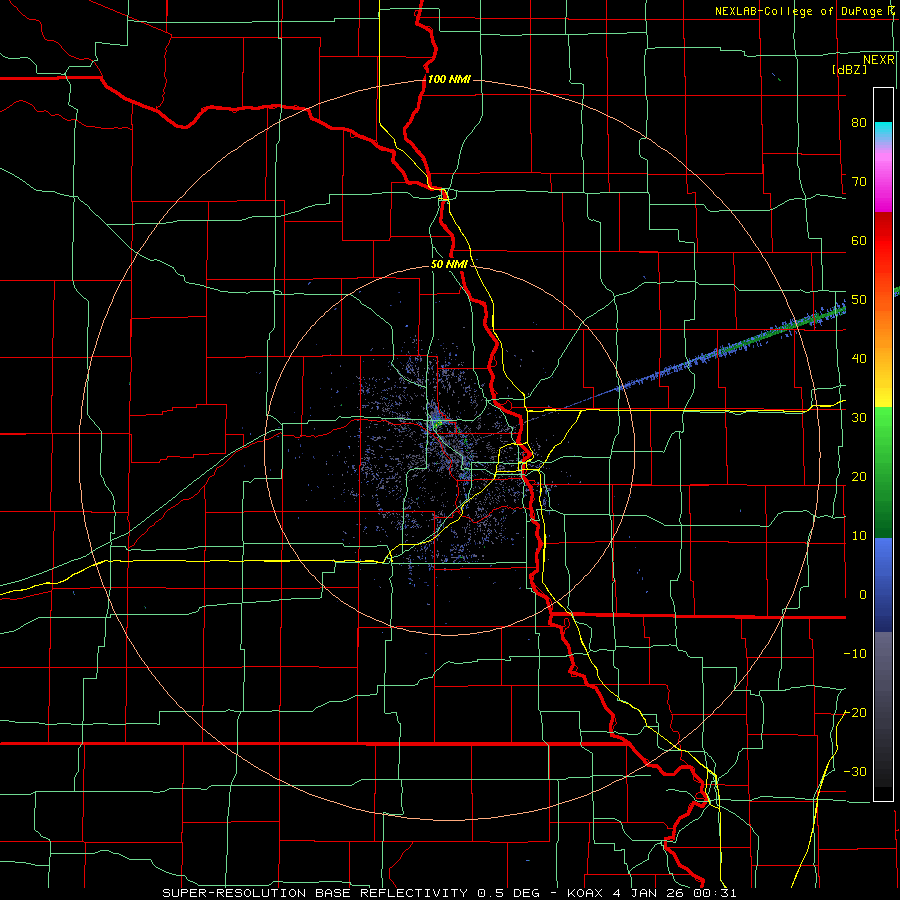
Task: Click the 50 NMI range ring label
Action: [449, 264]
